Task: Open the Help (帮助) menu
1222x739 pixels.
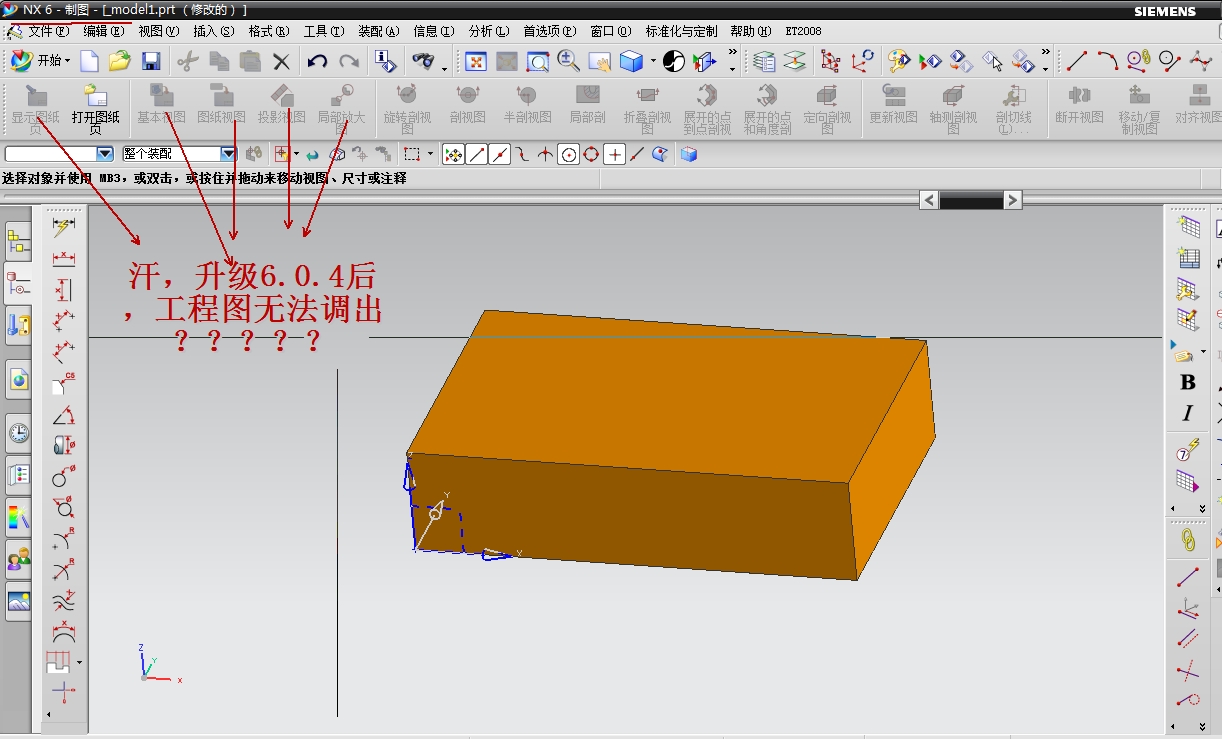Action: click(x=750, y=31)
